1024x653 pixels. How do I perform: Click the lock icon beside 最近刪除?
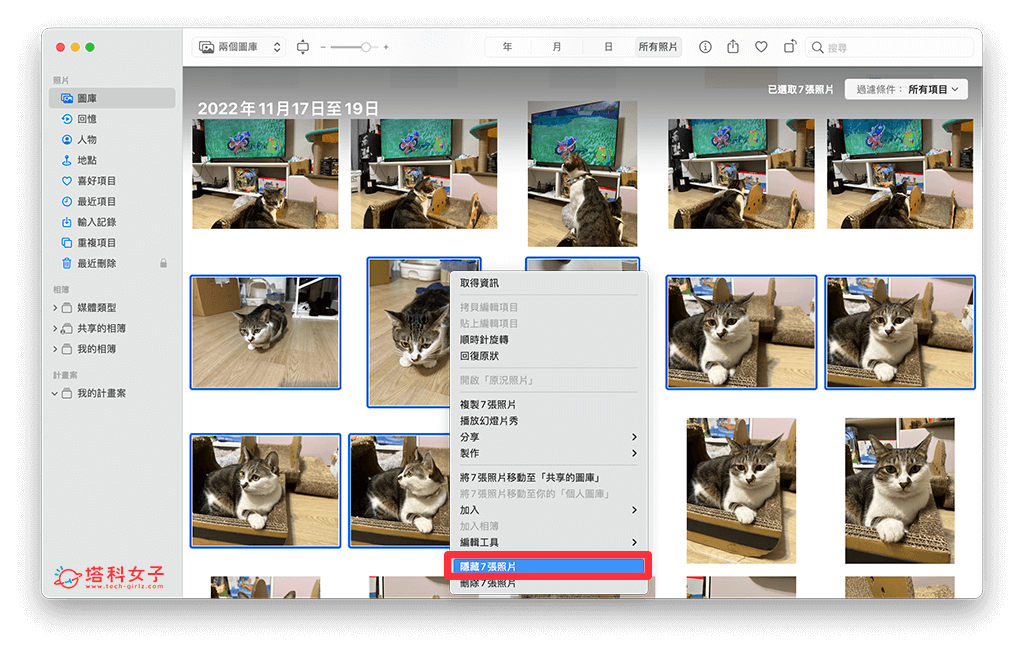[x=163, y=263]
